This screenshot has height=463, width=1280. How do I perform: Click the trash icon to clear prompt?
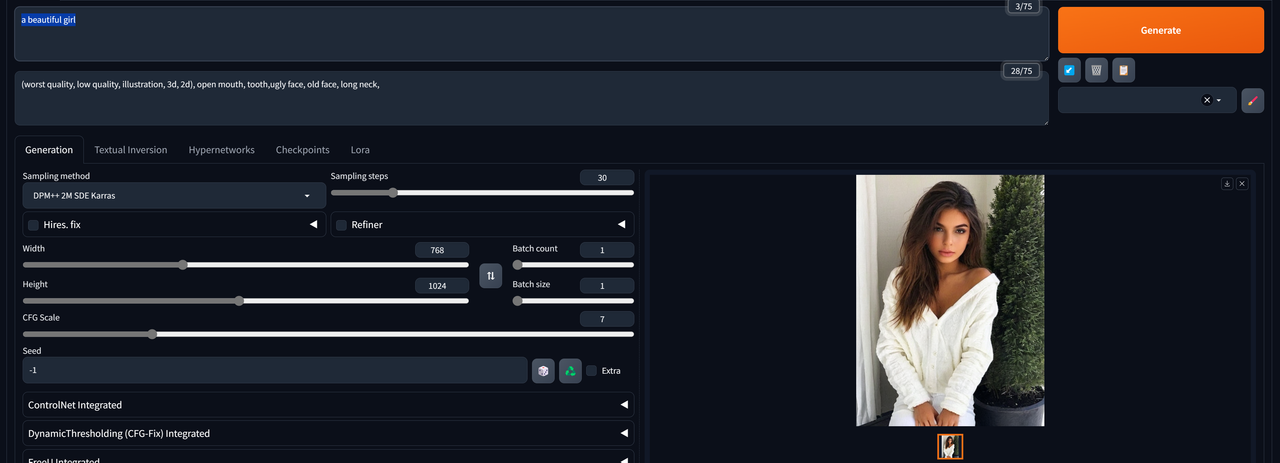[1096, 70]
